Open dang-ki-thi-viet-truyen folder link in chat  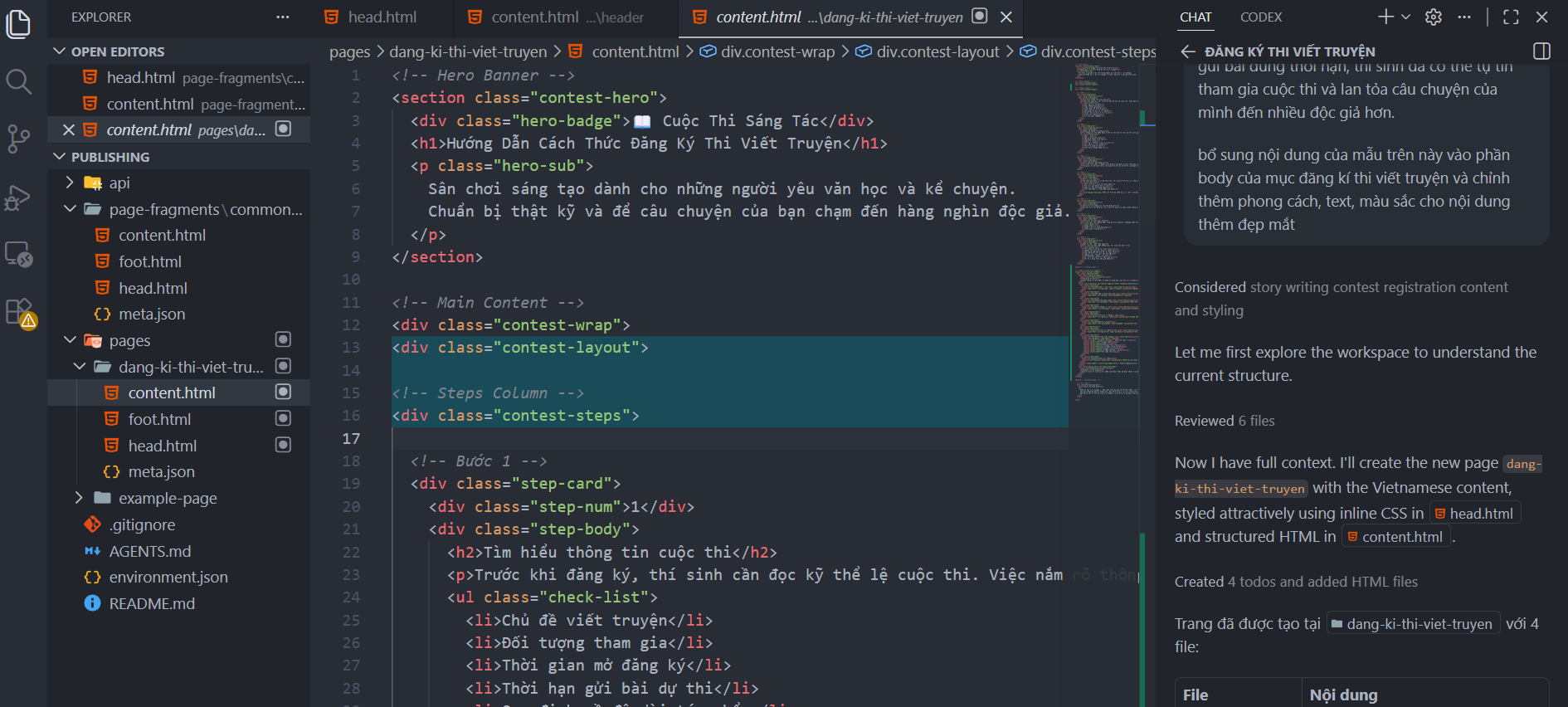click(1412, 624)
